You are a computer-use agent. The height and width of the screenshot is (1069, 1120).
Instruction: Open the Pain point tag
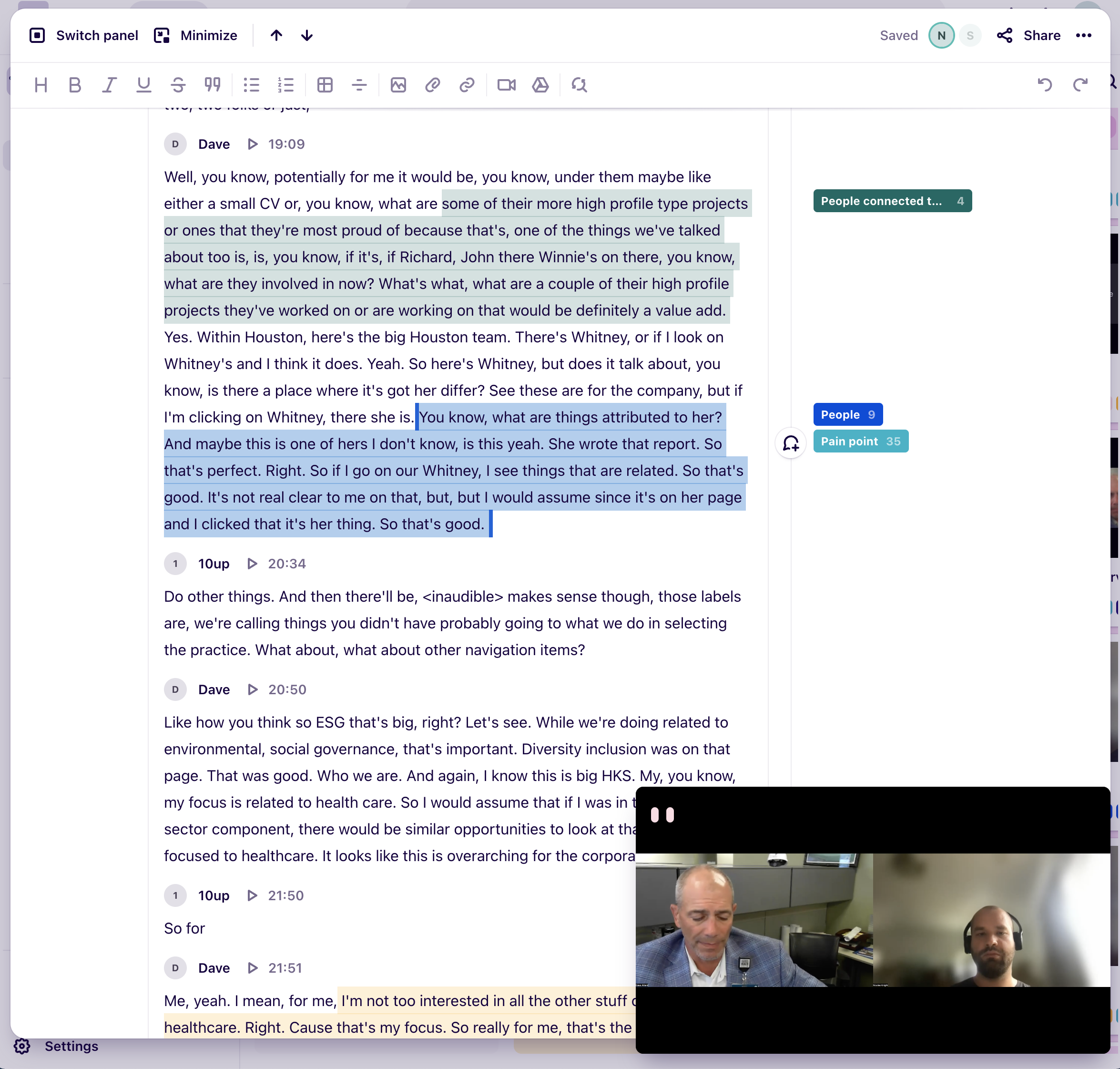pos(860,442)
